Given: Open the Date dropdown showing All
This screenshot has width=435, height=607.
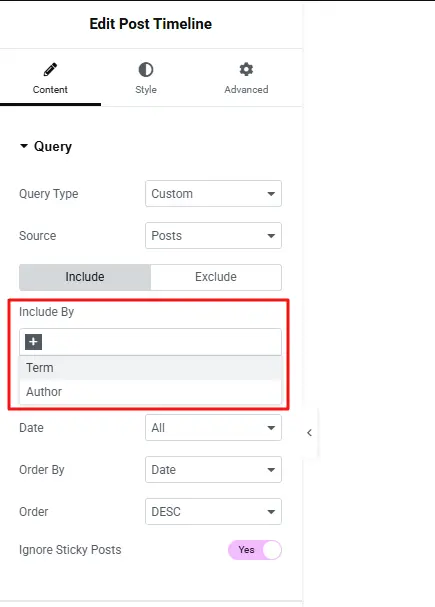Looking at the screenshot, I should coord(213,427).
